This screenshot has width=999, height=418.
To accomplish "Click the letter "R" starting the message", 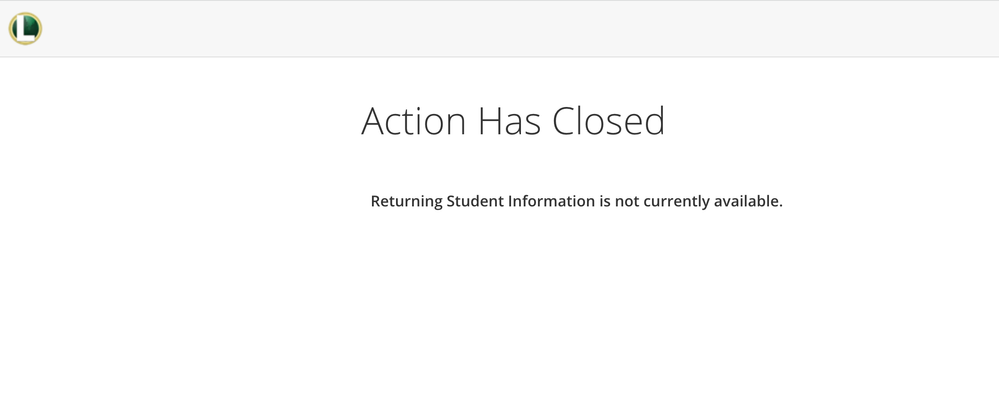I will click(x=376, y=201).
